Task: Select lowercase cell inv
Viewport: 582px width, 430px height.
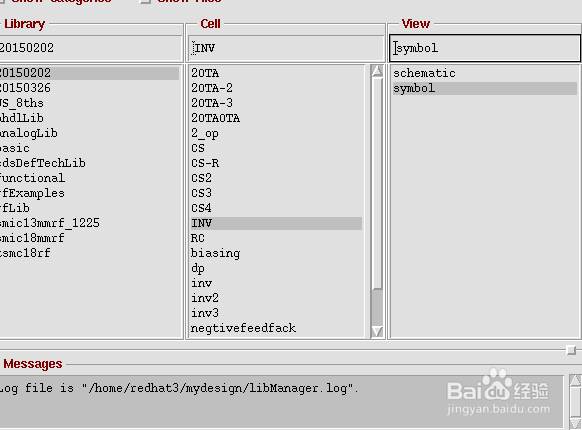Action: (202, 283)
